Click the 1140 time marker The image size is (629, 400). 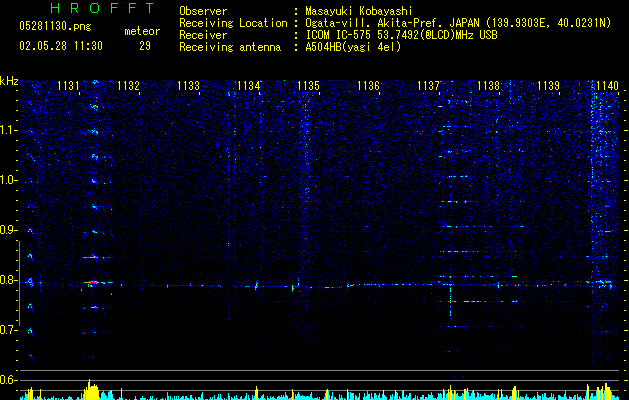(607, 85)
